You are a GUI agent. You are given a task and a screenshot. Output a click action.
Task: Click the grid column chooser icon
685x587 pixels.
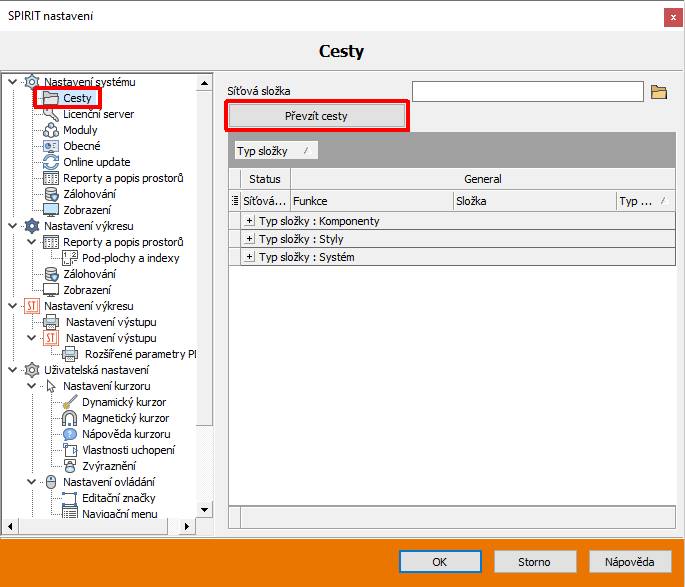(x=235, y=201)
